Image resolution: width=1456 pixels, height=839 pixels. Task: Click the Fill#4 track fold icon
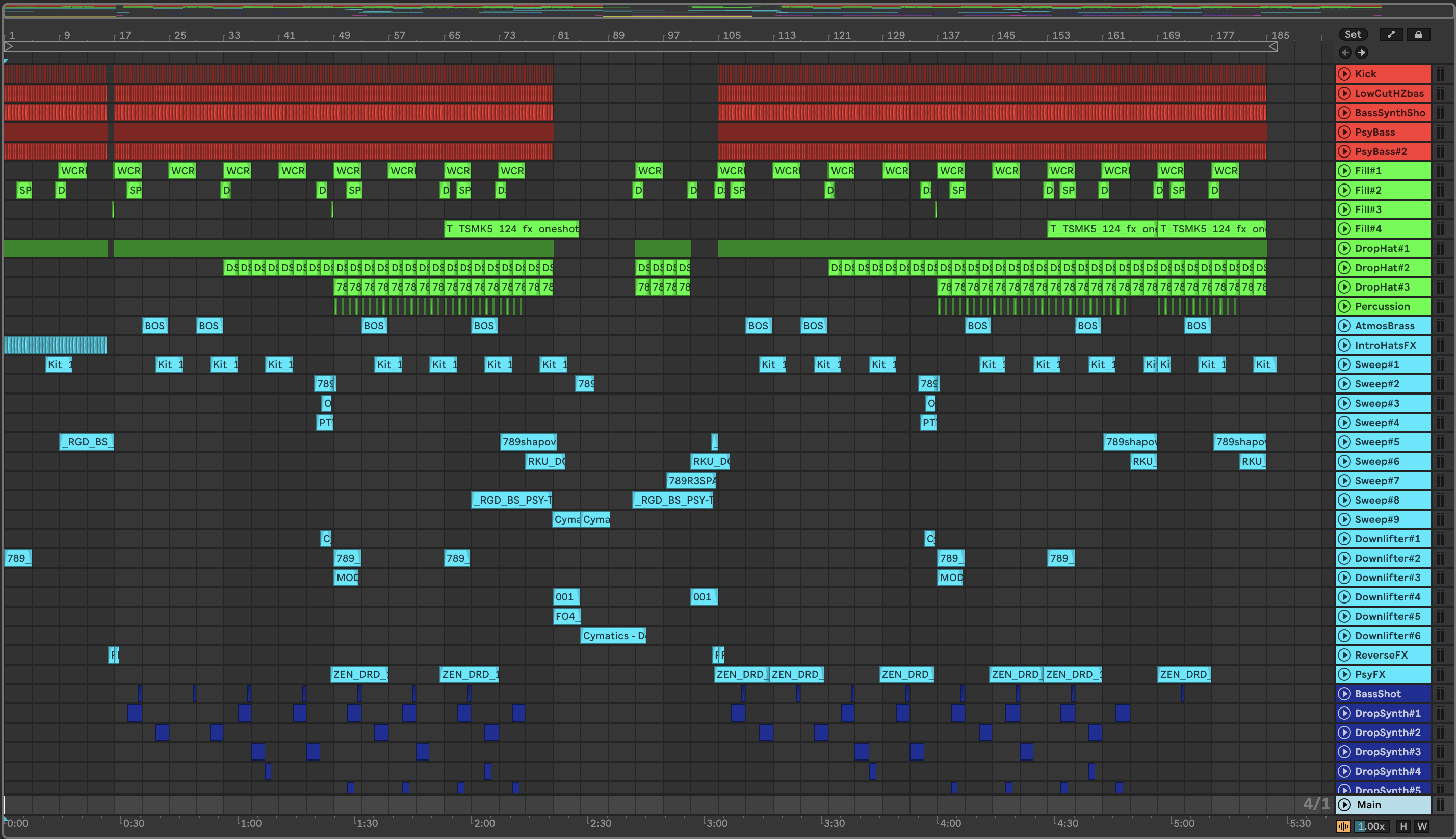(1344, 229)
